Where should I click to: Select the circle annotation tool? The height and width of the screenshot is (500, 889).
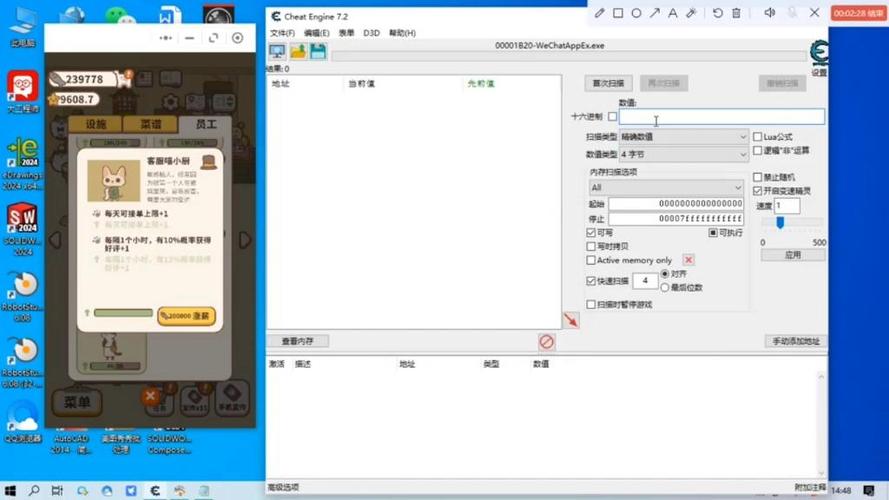click(x=636, y=12)
